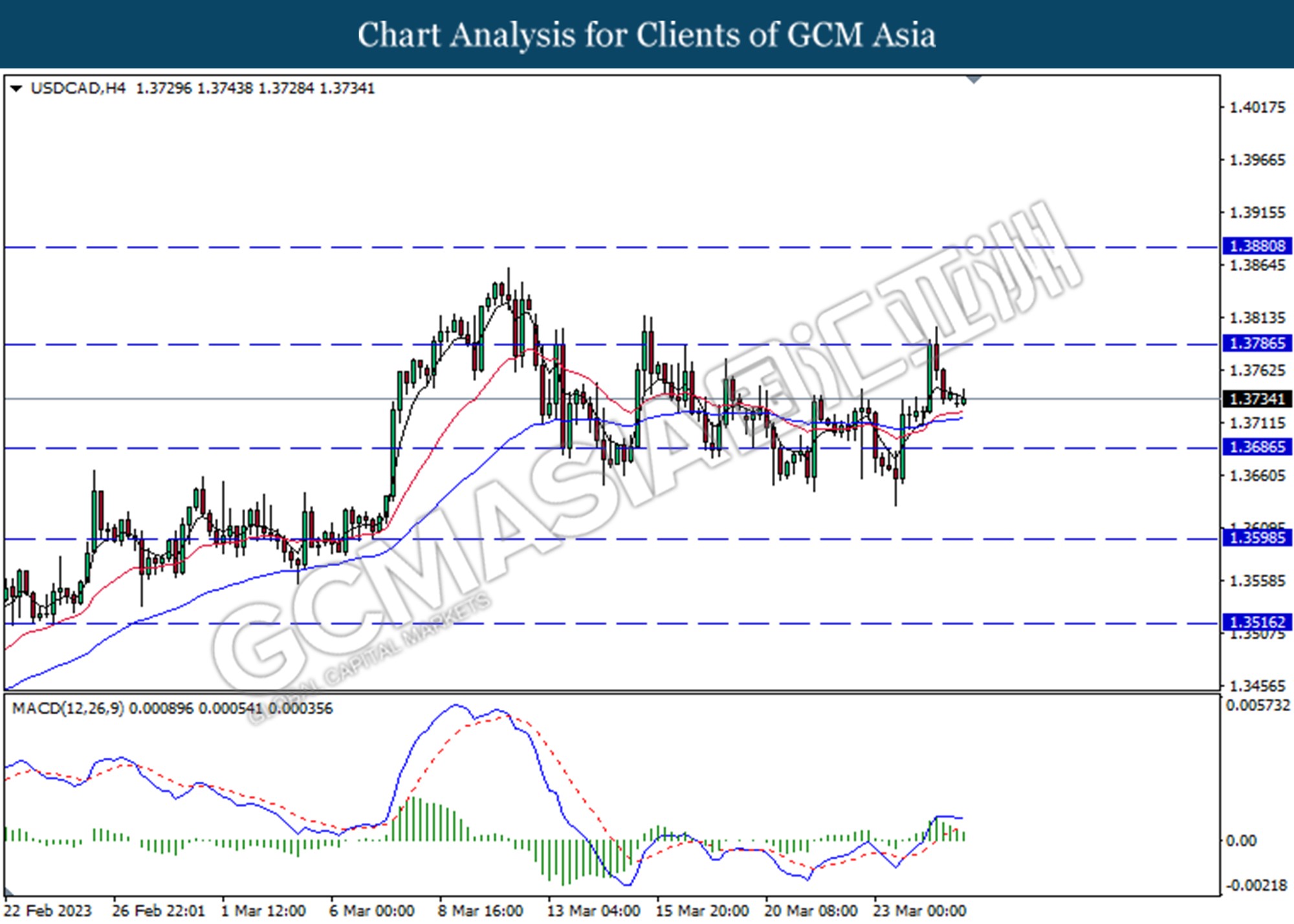
Task: Click the USDCAD,H4 symbol label
Action: click(x=78, y=88)
